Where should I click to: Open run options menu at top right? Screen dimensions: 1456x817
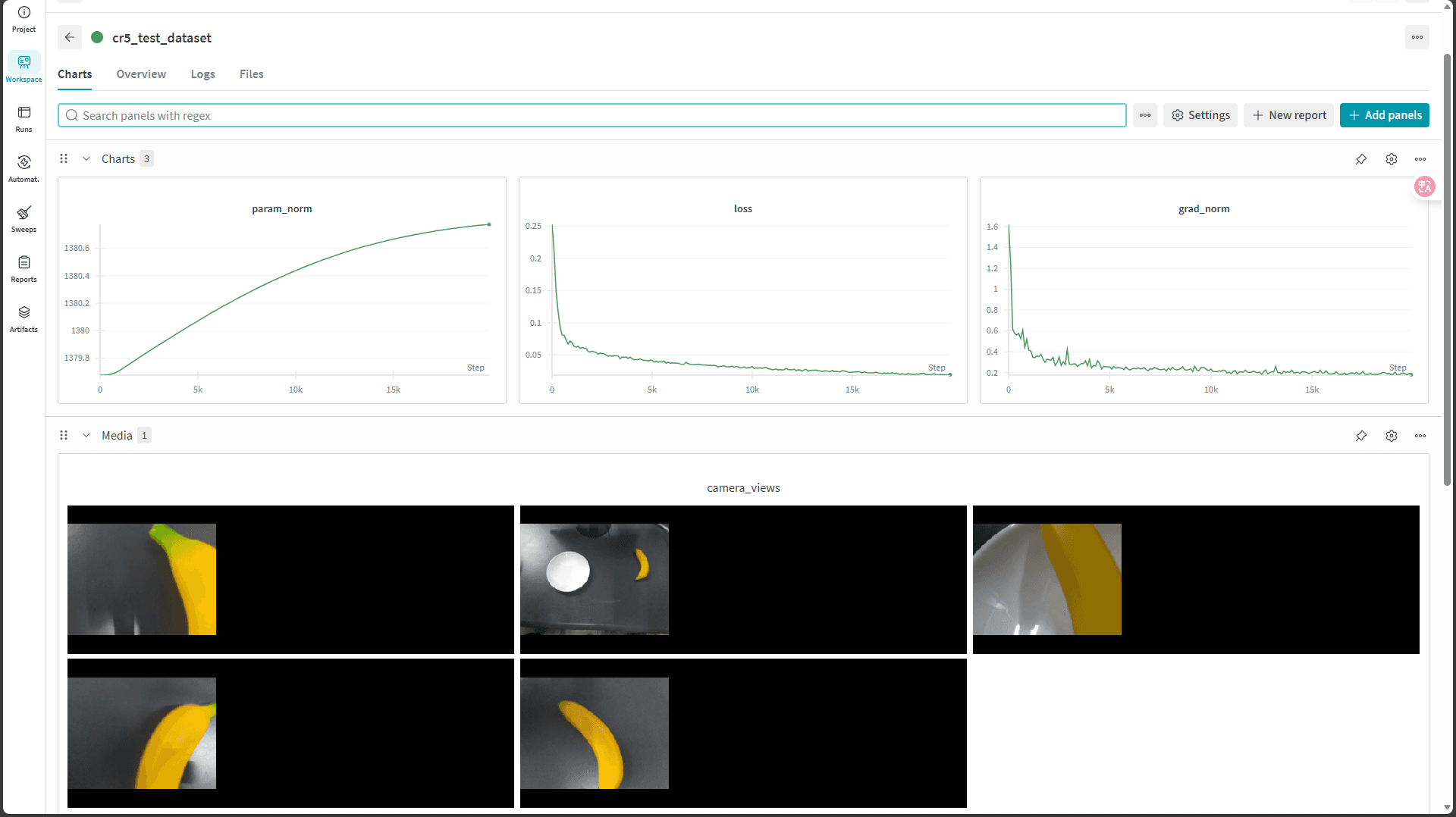coord(1417,37)
